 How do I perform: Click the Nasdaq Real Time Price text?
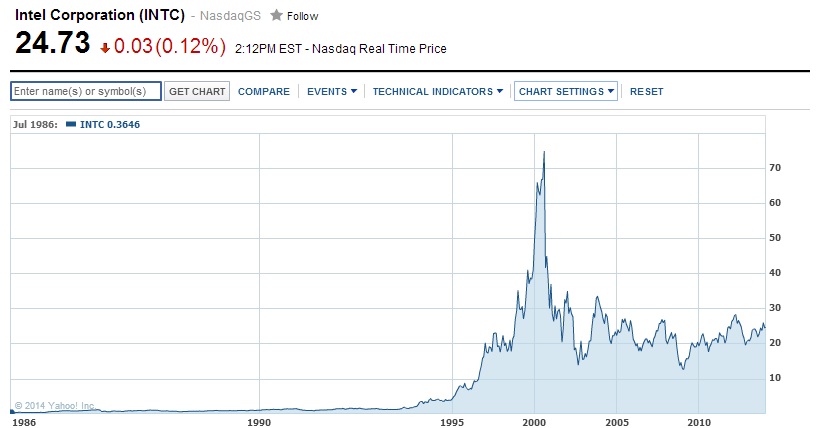pos(379,49)
